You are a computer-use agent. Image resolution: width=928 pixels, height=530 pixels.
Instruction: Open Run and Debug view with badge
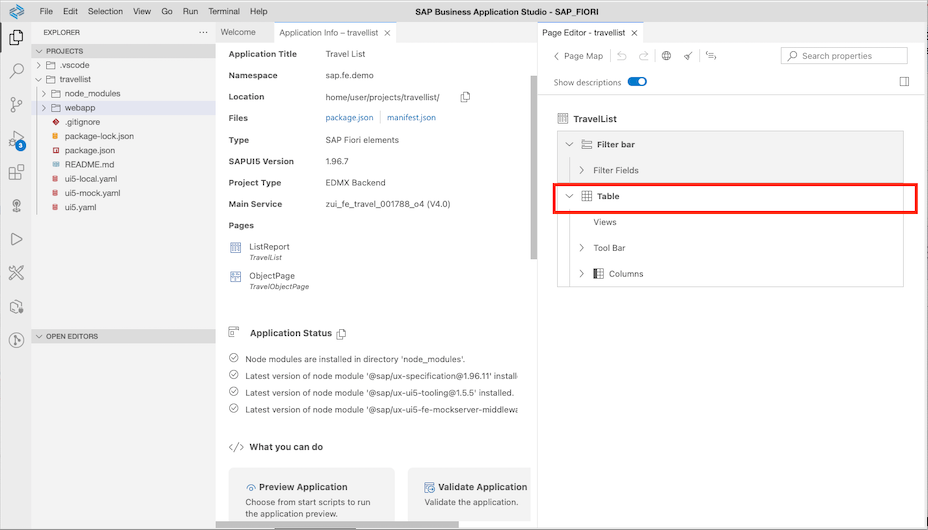(16, 140)
